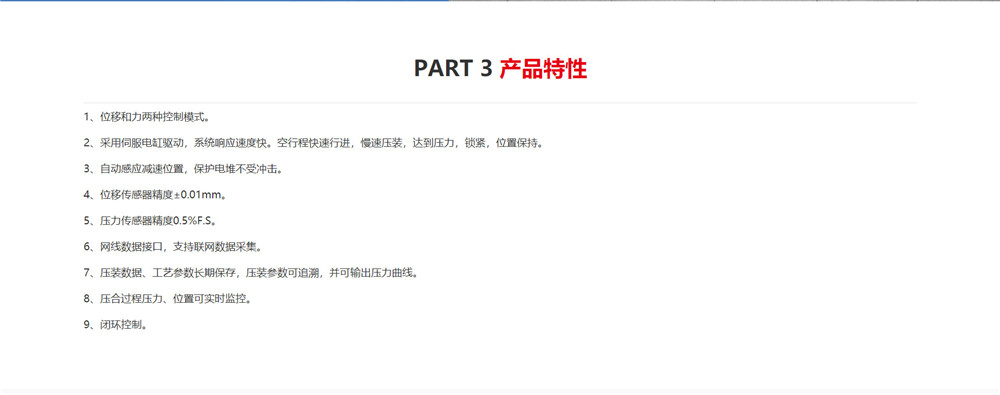Screen dimensions: 1000x395
Task: Select line 6、网线数据接口
Action: [173, 247]
